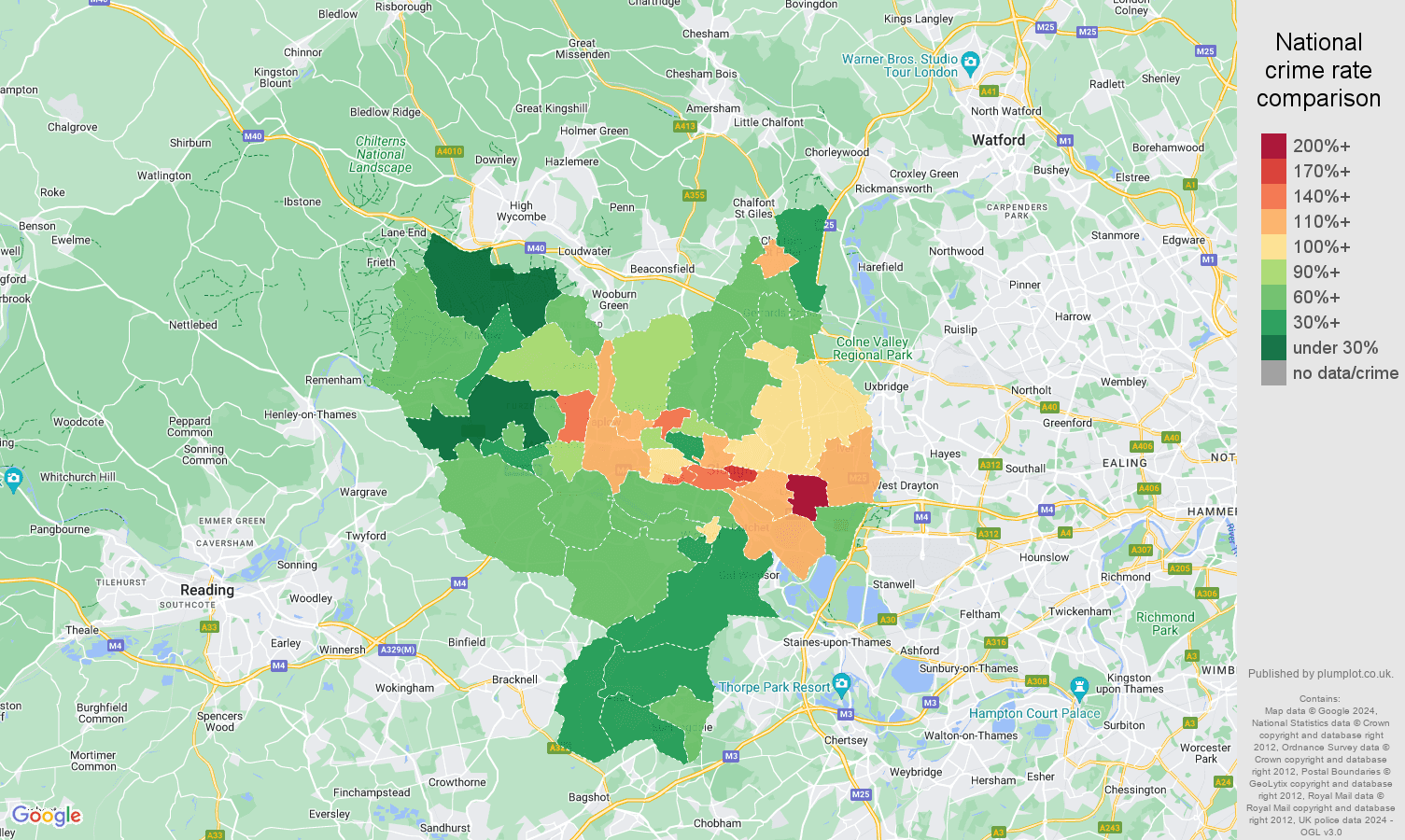Viewport: 1405px width, 840px height.
Task: Click the A307 road shield near Richmond
Action: pos(1141,550)
